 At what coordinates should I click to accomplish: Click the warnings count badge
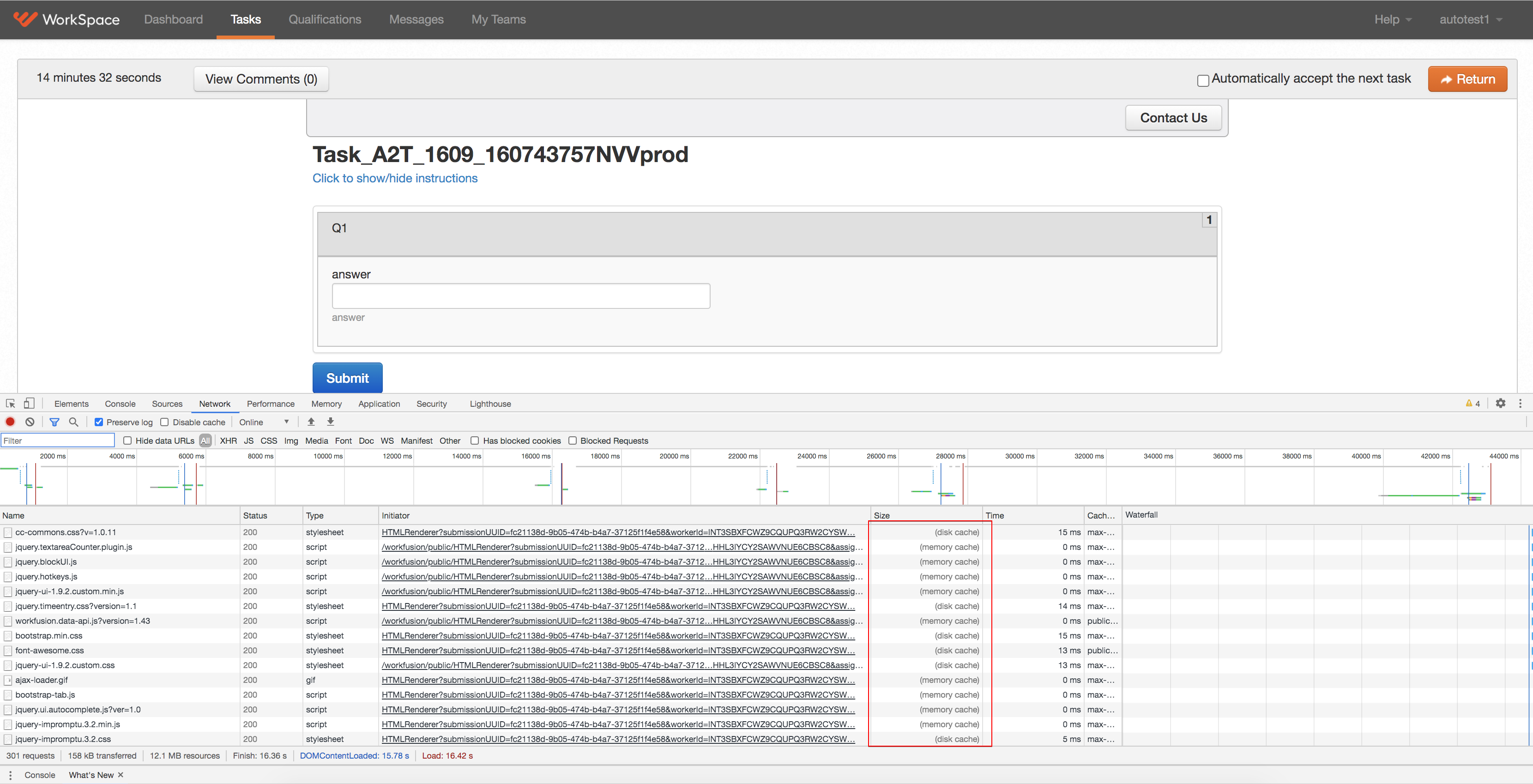(1473, 404)
